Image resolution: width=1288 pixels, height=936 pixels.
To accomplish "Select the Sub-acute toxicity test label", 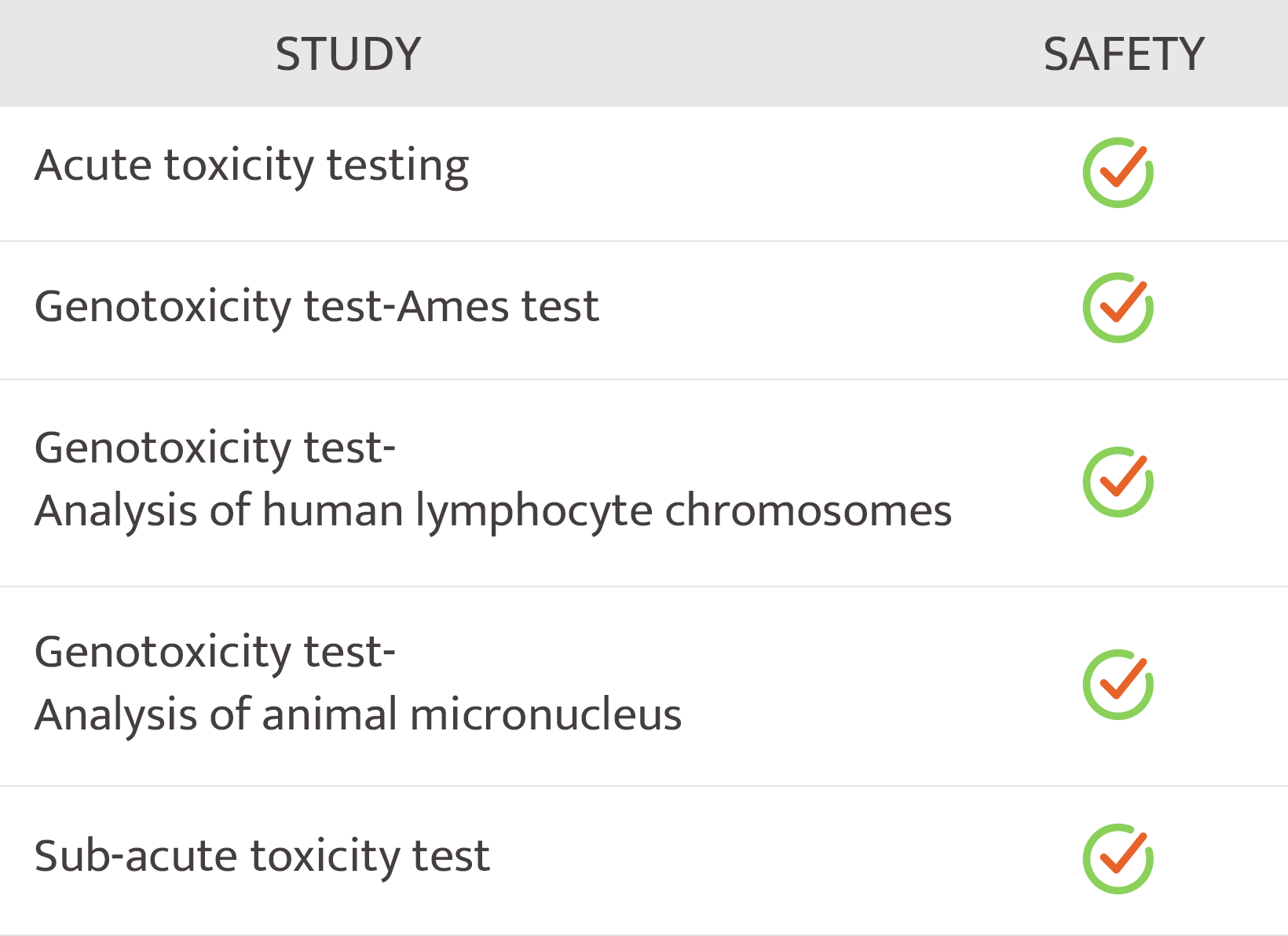I will click(262, 856).
